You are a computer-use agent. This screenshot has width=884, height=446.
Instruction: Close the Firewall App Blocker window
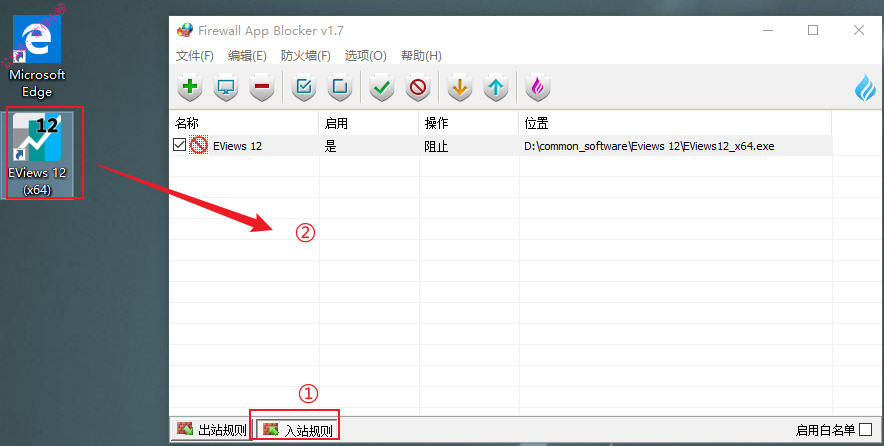tap(859, 30)
